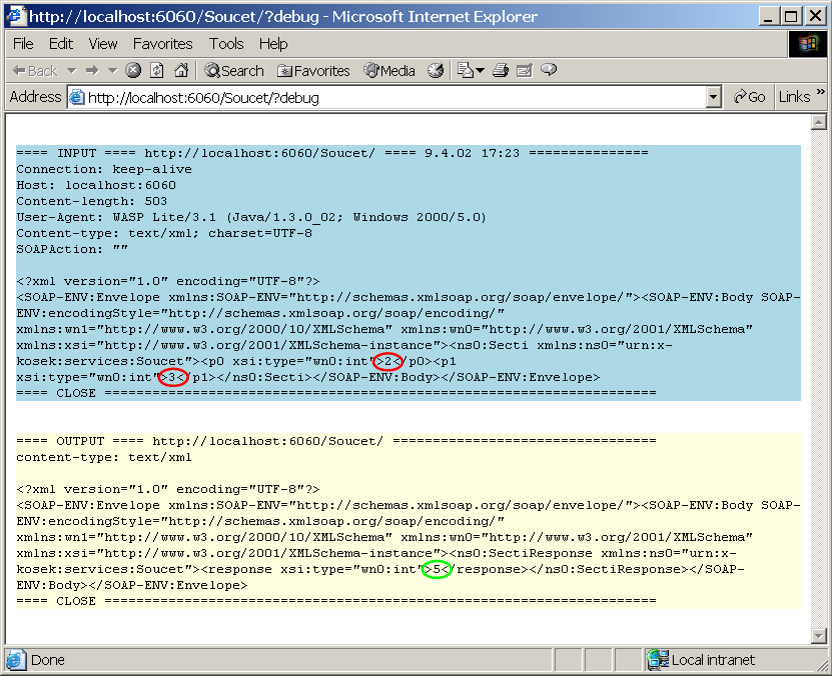Click the Windows logo throbber
Viewport: 832px width, 676px height.
[807, 44]
